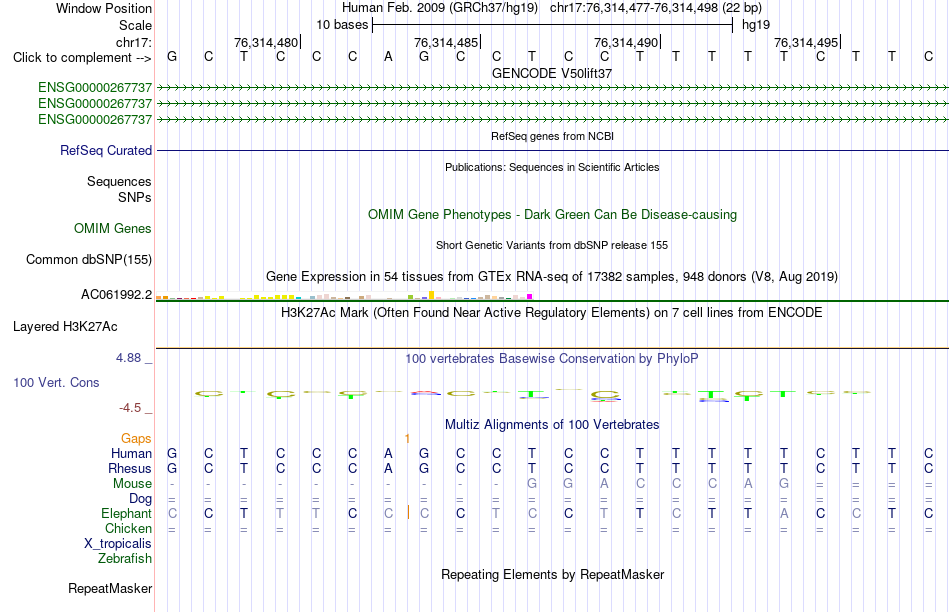This screenshot has height=612, width=950.
Task: Click the 'A' base in the complement sequence row
Action: pos(388,56)
